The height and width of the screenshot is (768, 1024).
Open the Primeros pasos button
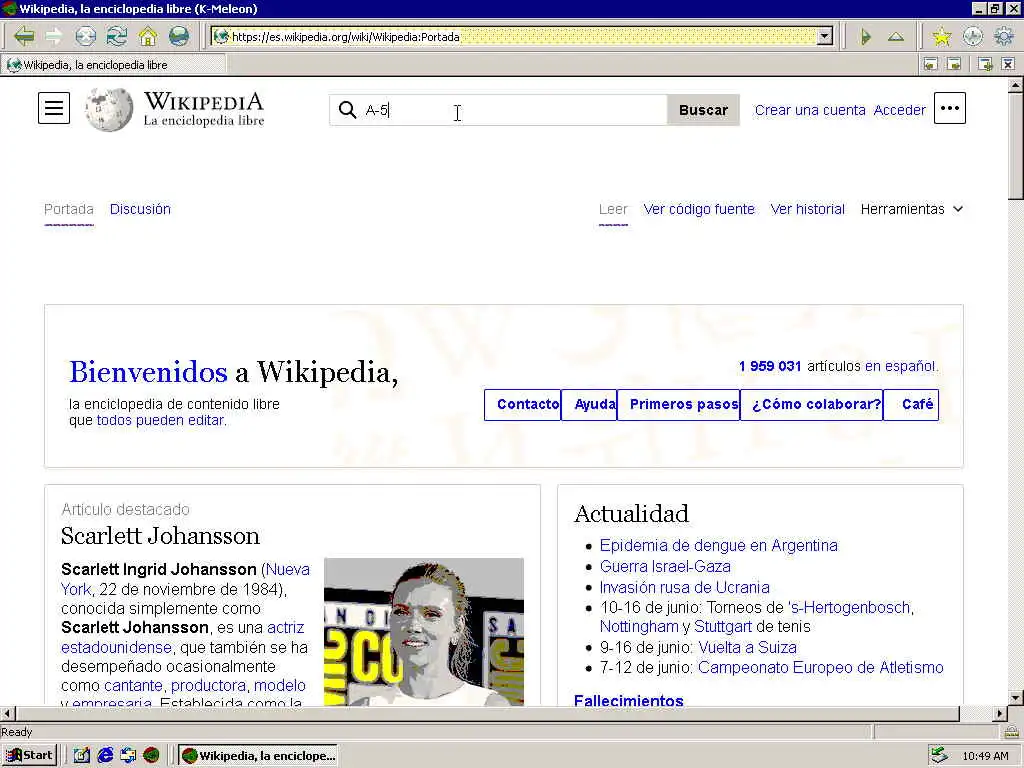(679, 404)
